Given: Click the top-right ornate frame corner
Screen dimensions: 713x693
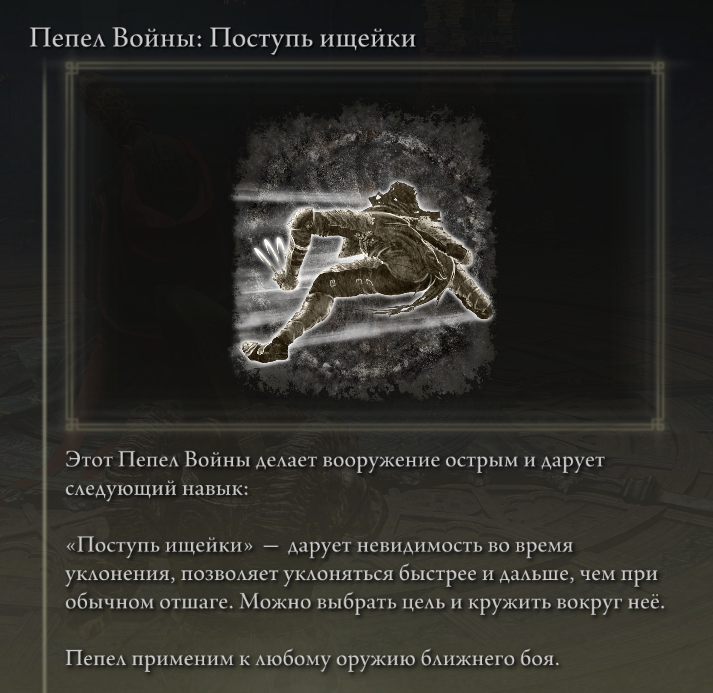Looking at the screenshot, I should tap(658, 69).
